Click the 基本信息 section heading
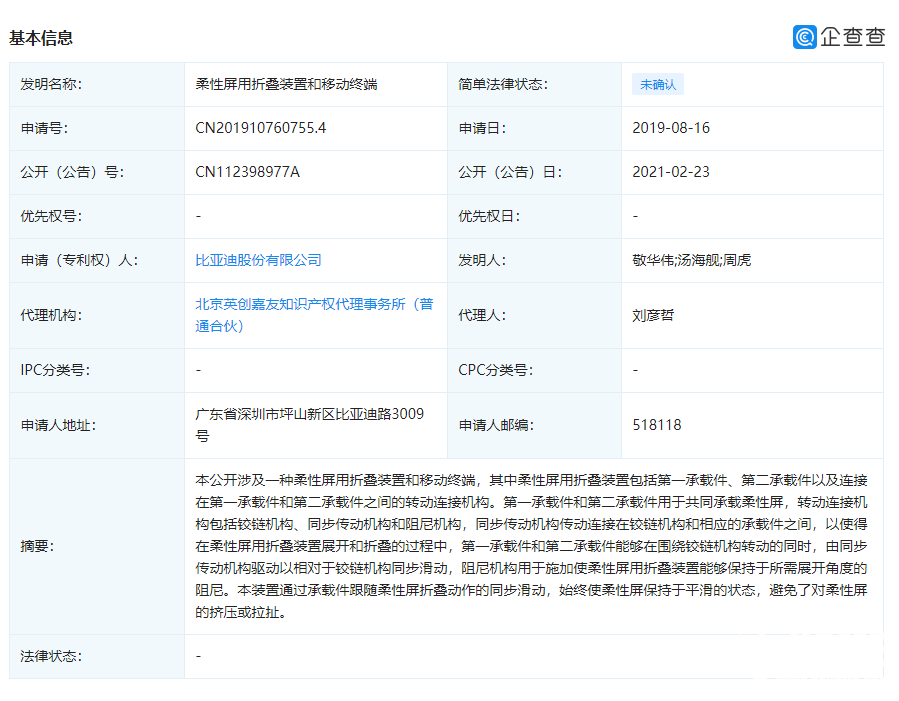Image resolution: width=899 pixels, height=701 pixels. coord(41,38)
